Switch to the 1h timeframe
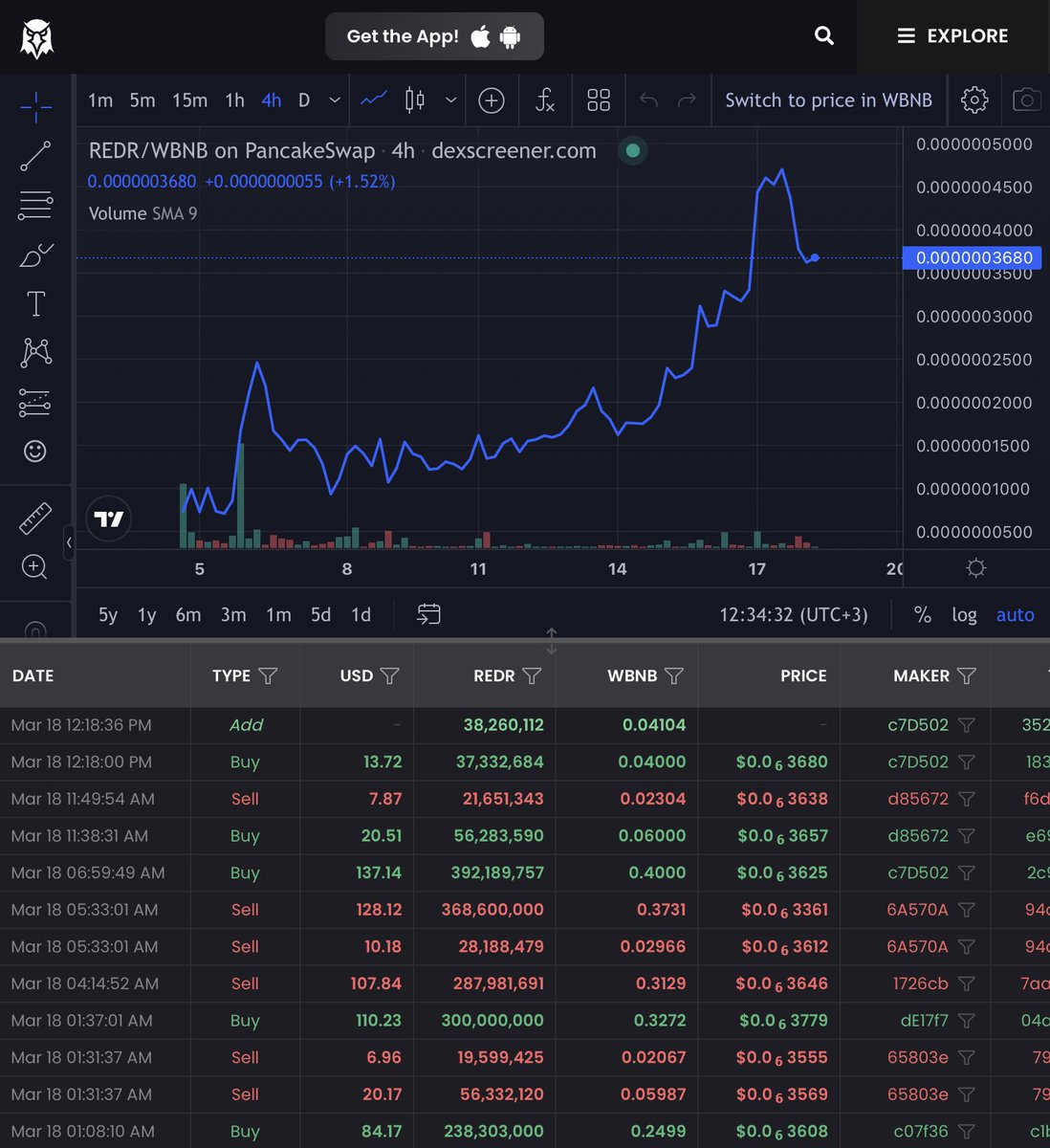 pos(234,100)
